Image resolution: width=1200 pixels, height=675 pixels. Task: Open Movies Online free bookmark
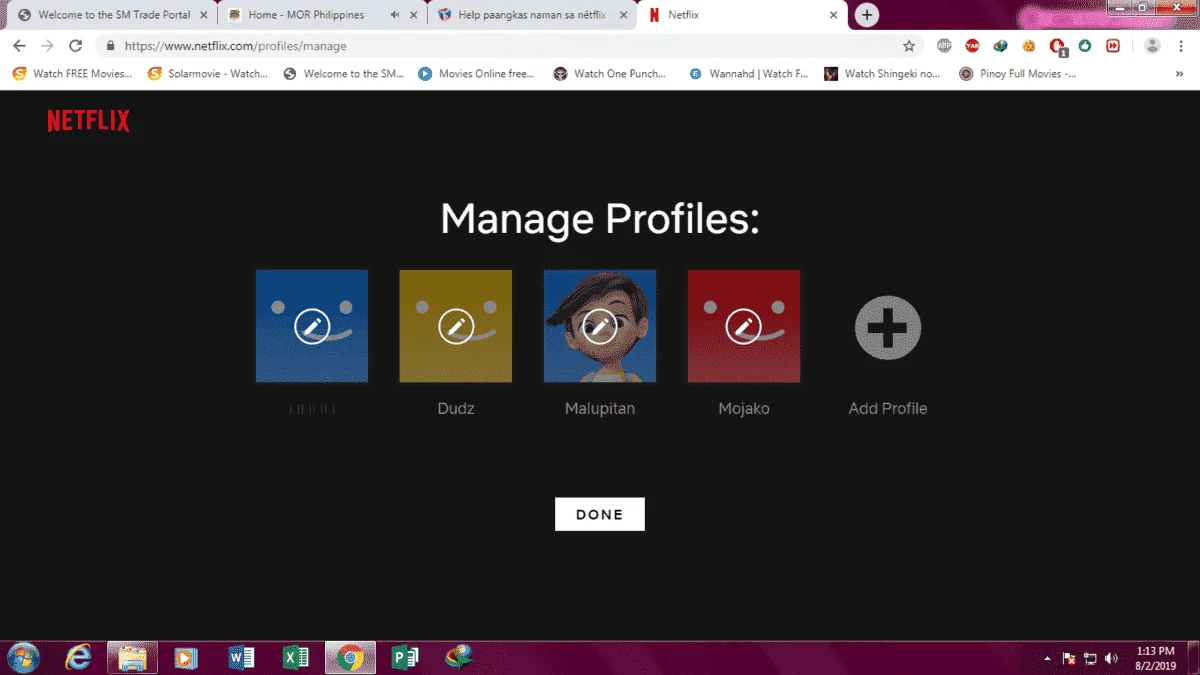477,73
